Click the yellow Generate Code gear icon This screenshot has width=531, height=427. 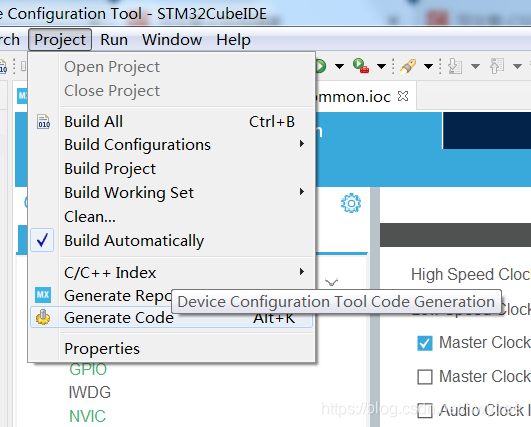(43, 318)
